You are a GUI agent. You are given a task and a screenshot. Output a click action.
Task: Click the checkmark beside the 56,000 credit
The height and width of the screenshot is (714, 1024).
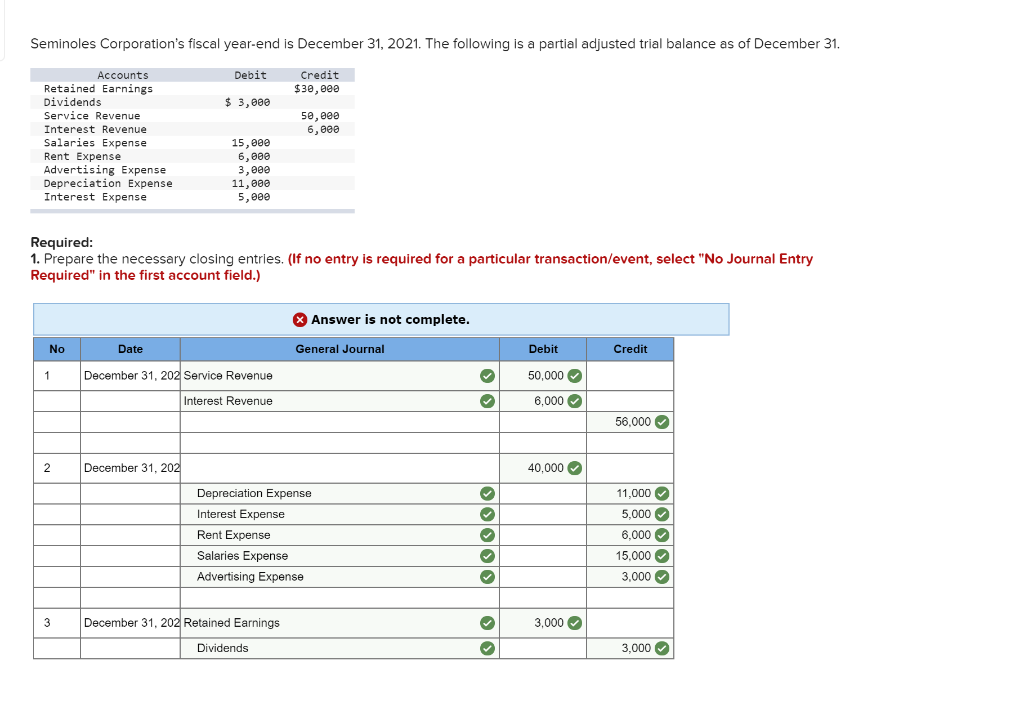(660, 422)
